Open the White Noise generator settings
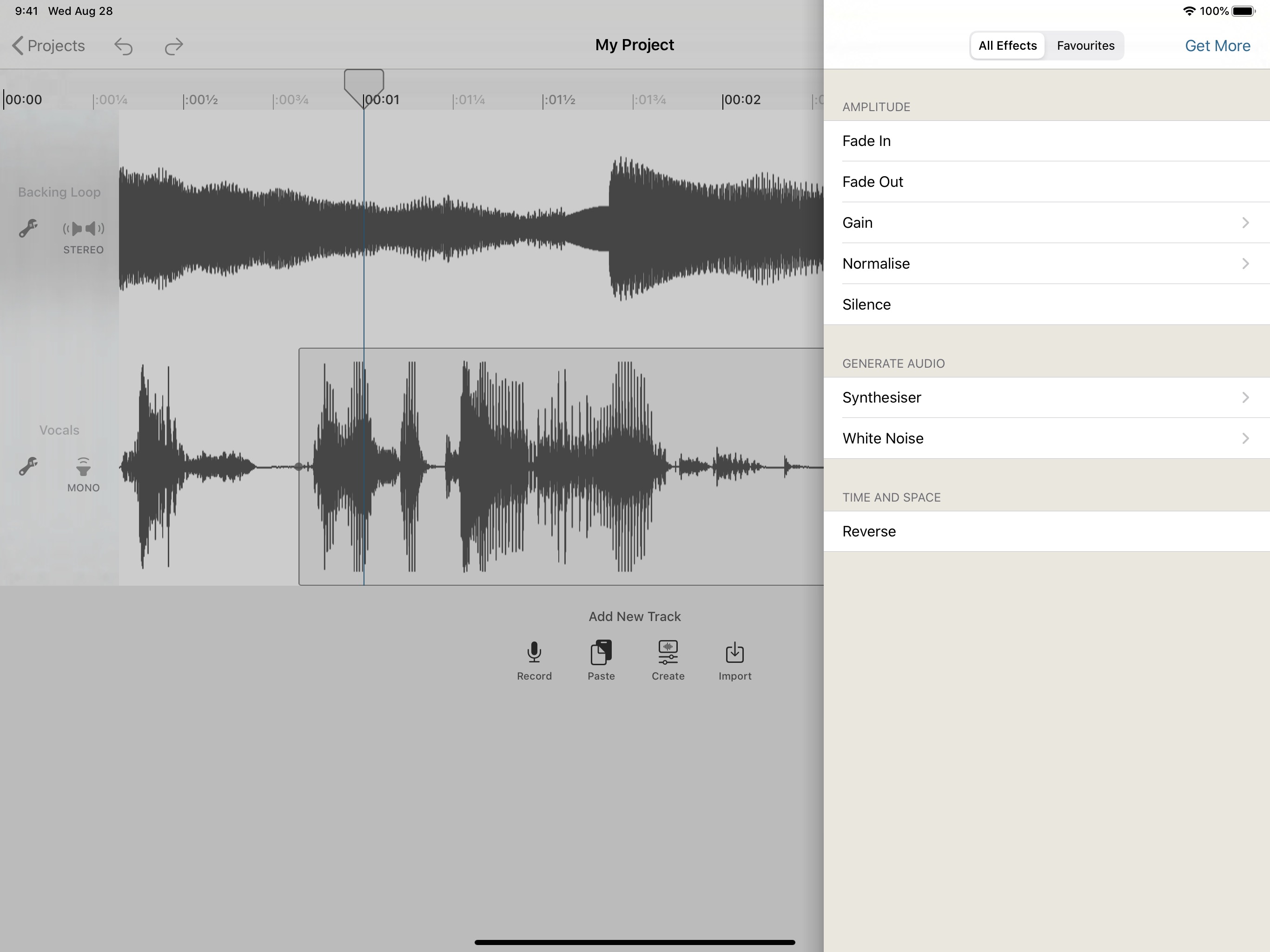The image size is (1270, 952). click(x=1046, y=438)
